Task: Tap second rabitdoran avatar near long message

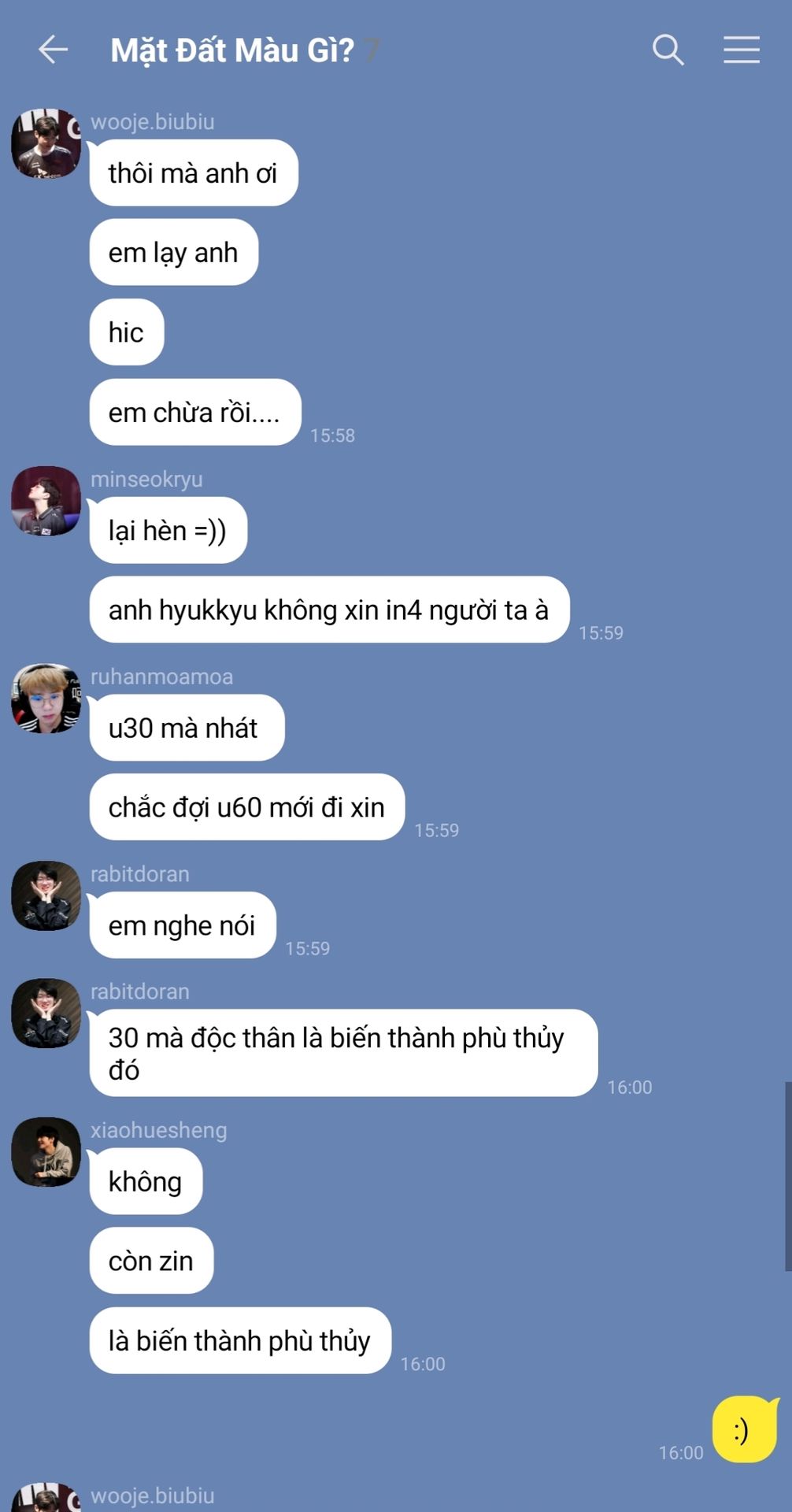Action: click(x=46, y=1014)
